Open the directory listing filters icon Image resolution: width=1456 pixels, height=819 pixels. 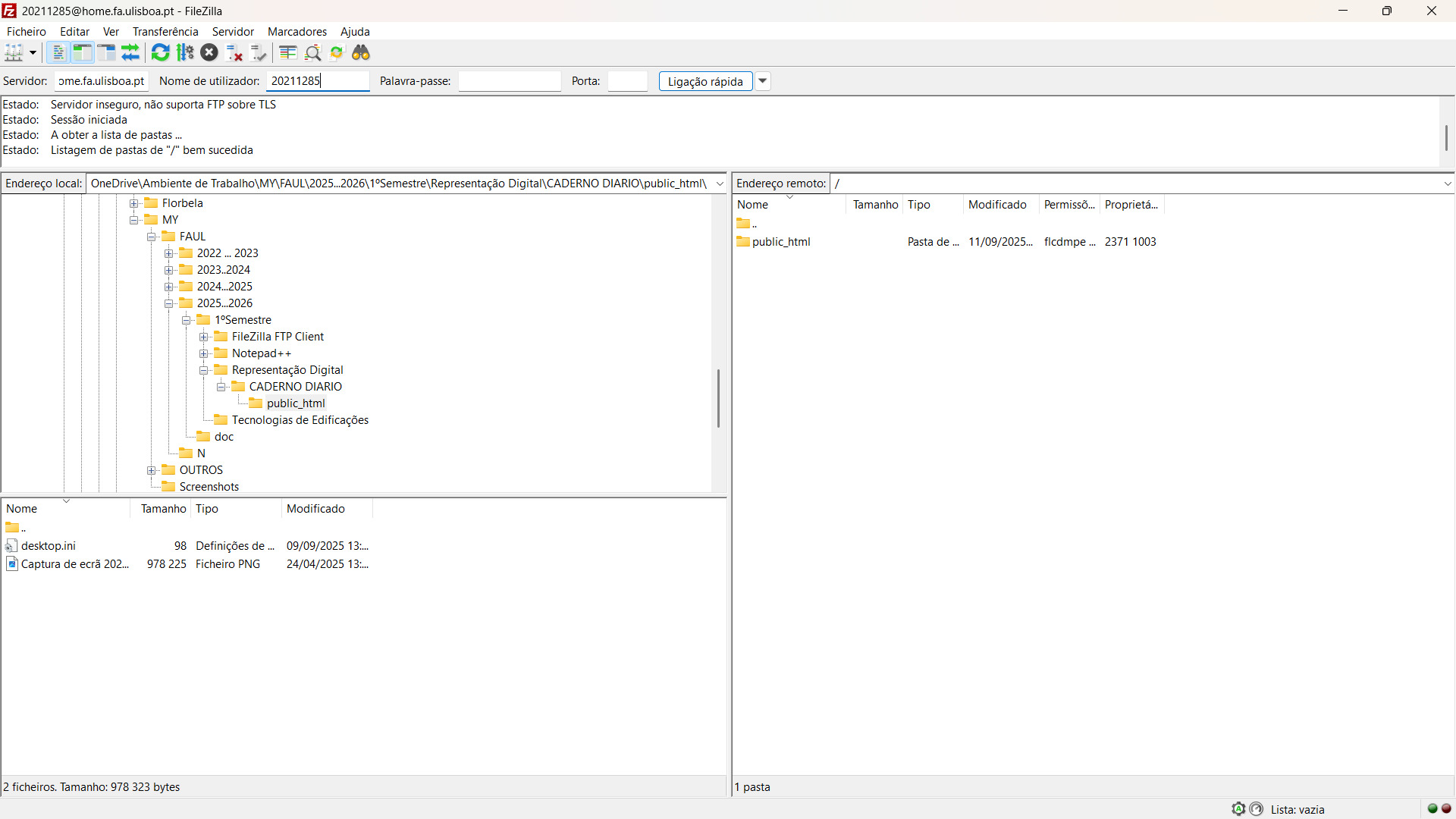click(288, 52)
